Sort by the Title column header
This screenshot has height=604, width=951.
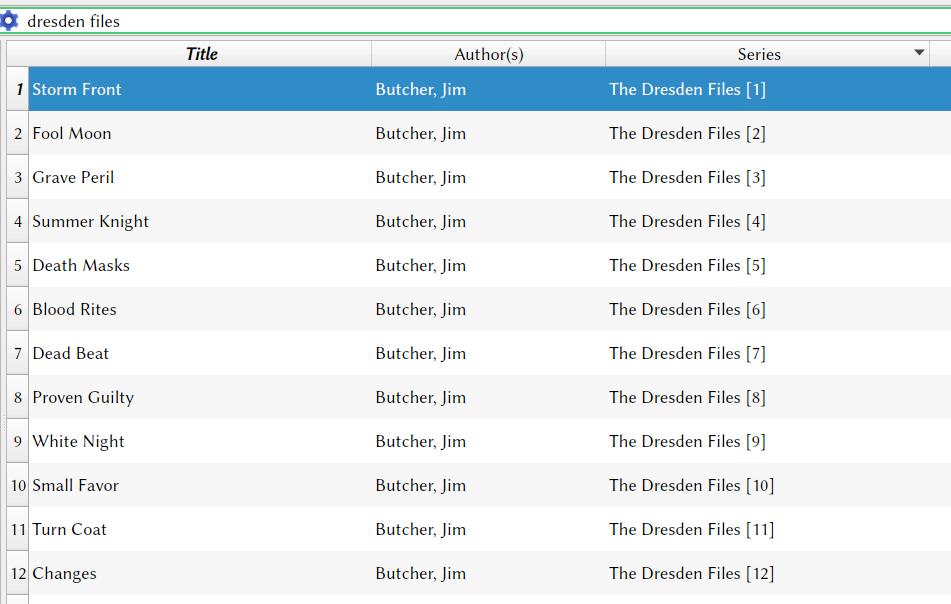[201, 54]
